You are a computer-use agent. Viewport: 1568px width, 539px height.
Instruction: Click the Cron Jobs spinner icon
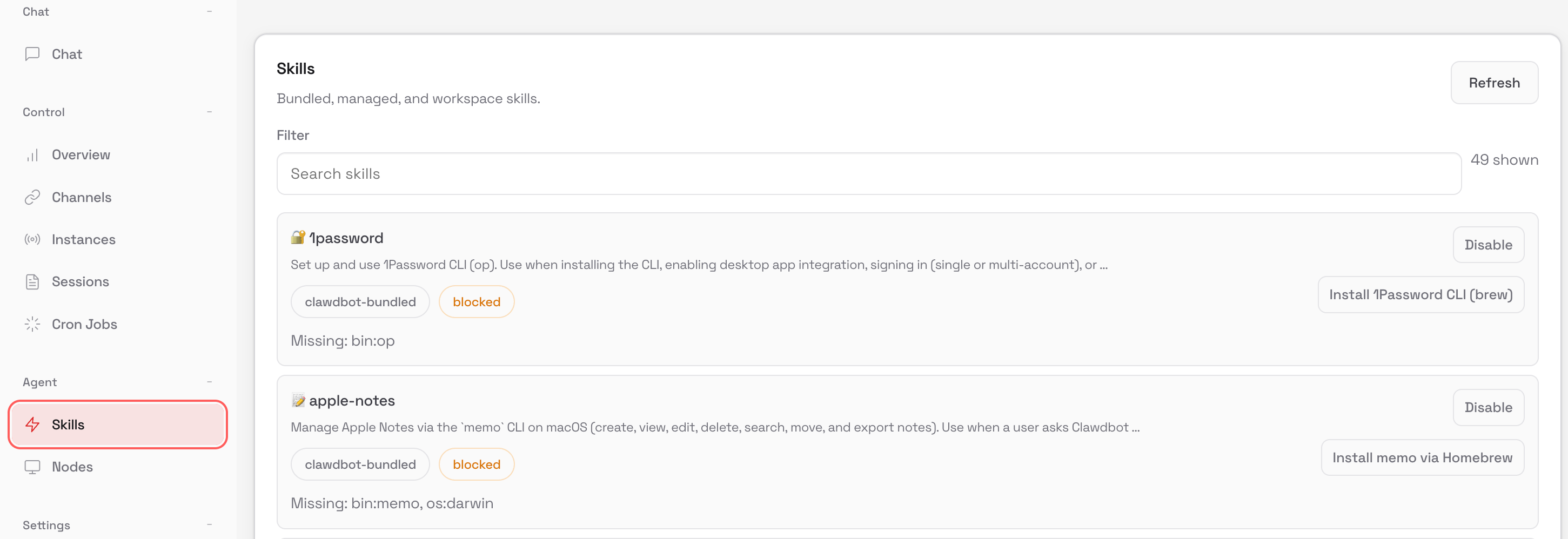[32, 324]
